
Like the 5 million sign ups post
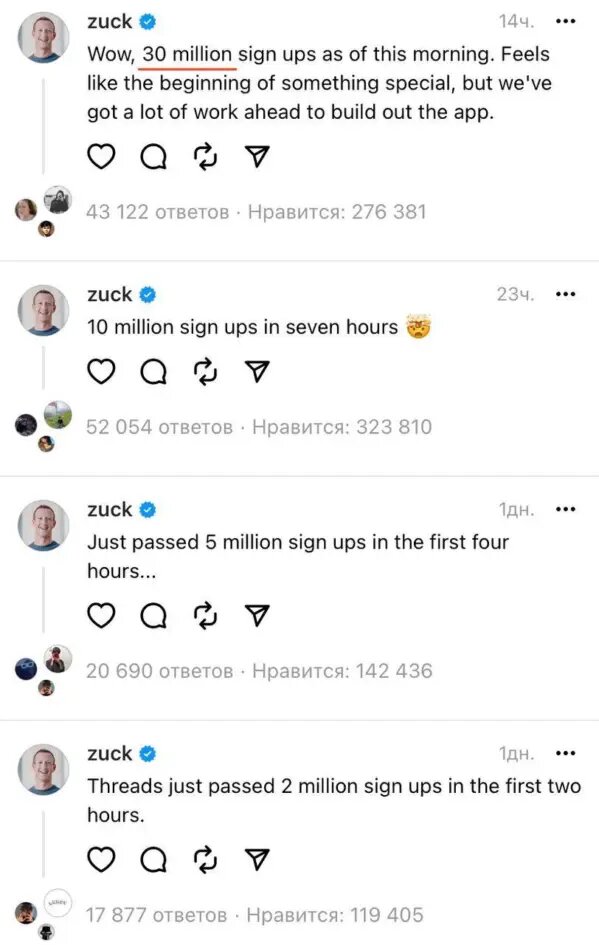(x=101, y=615)
